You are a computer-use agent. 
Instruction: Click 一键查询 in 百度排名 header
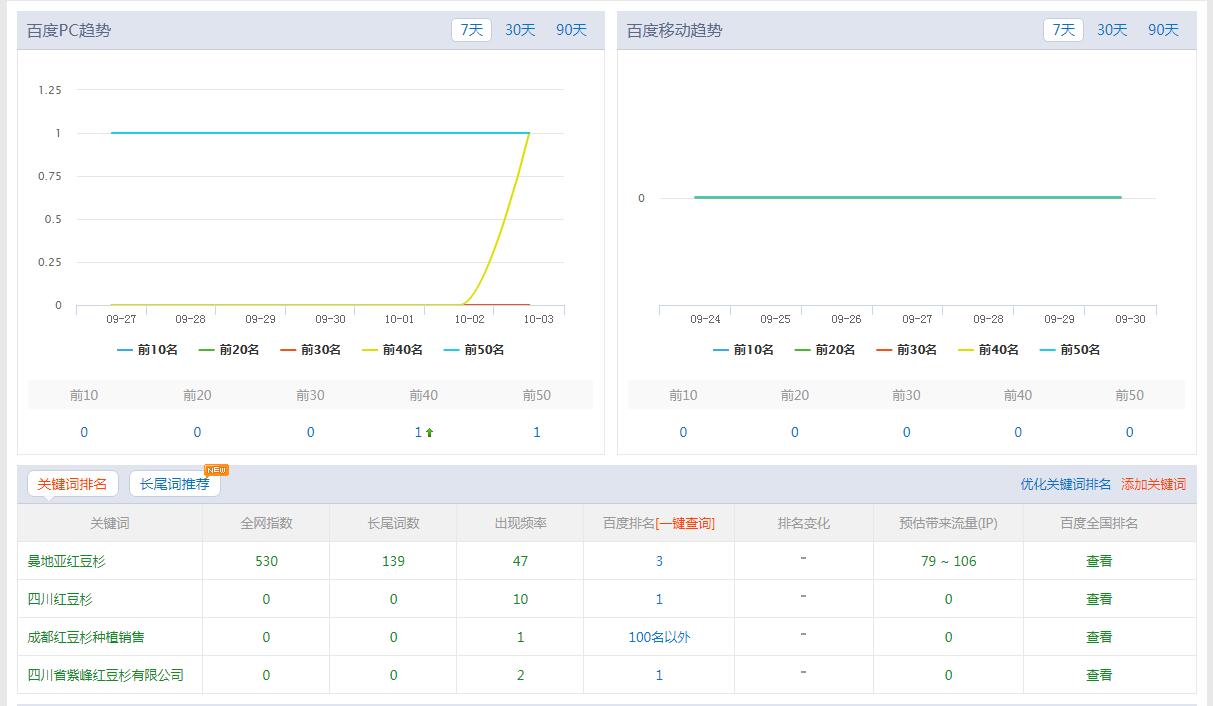coord(685,523)
